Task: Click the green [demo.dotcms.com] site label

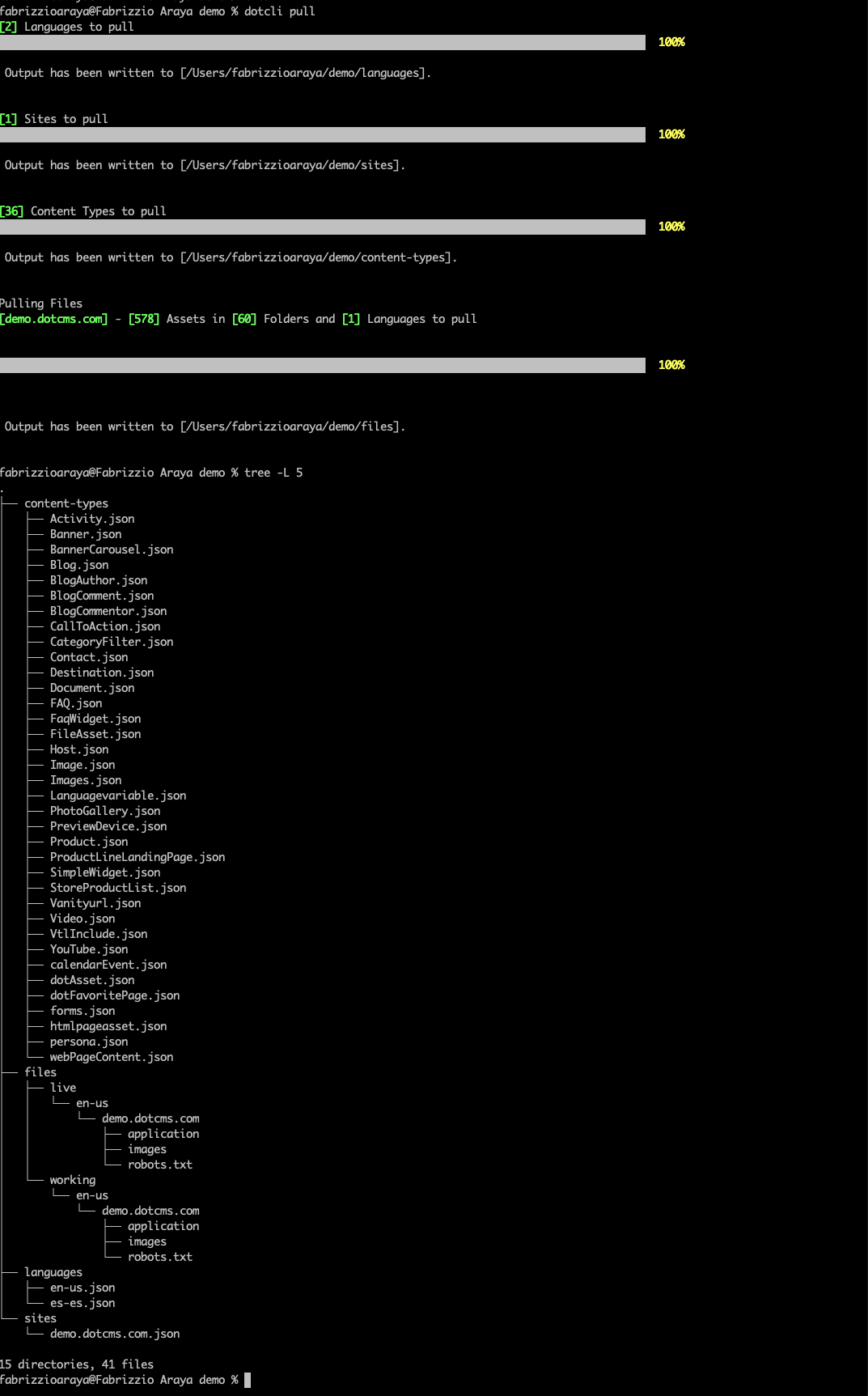Action: click(x=53, y=319)
